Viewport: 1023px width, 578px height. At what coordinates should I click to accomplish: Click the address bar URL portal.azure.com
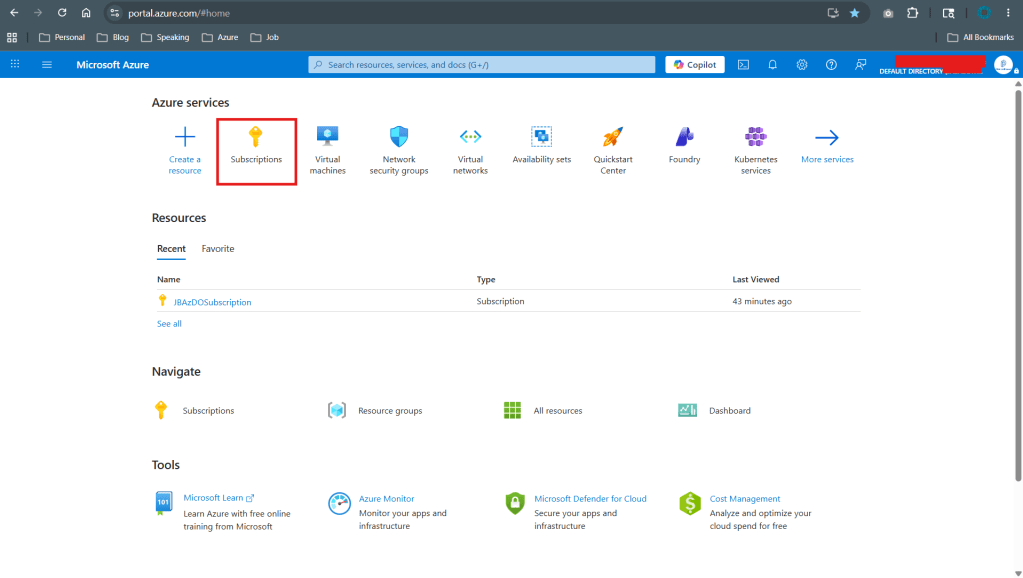tap(179, 13)
